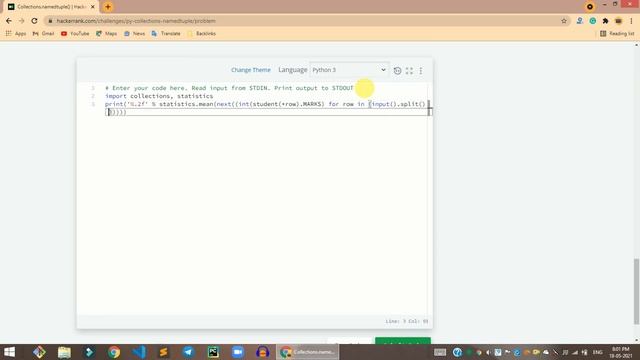Click the page vertical scrollbar thumb
This screenshot has width=640, height=360.
637,291
